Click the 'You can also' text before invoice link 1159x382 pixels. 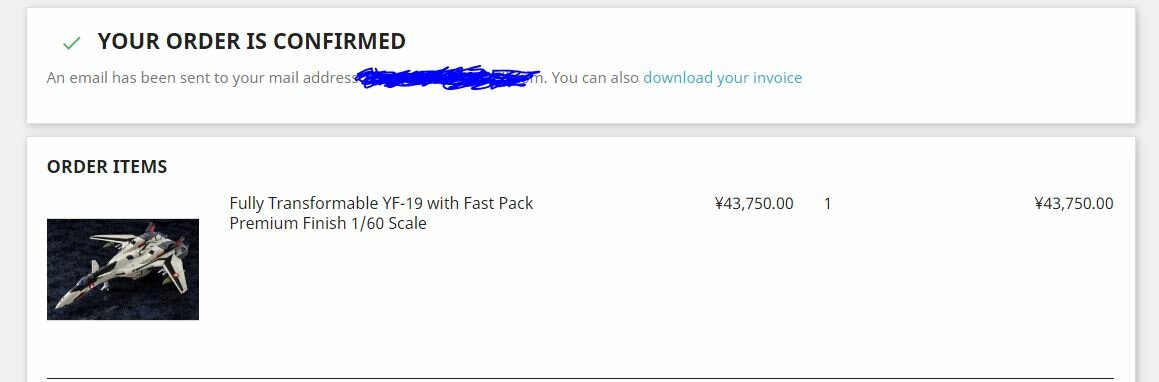coord(595,78)
